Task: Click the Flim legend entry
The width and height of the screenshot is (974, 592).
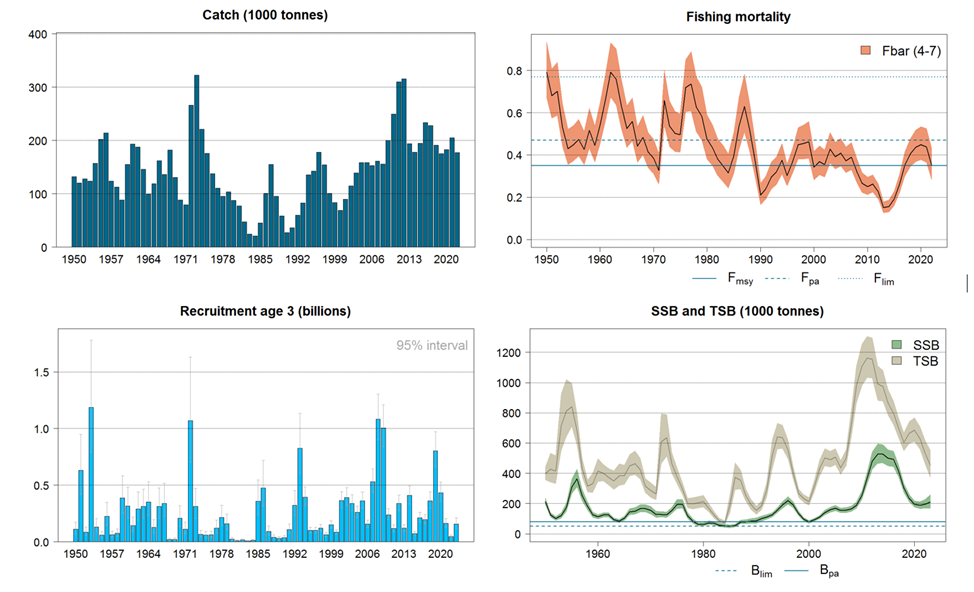Action: click(865, 279)
